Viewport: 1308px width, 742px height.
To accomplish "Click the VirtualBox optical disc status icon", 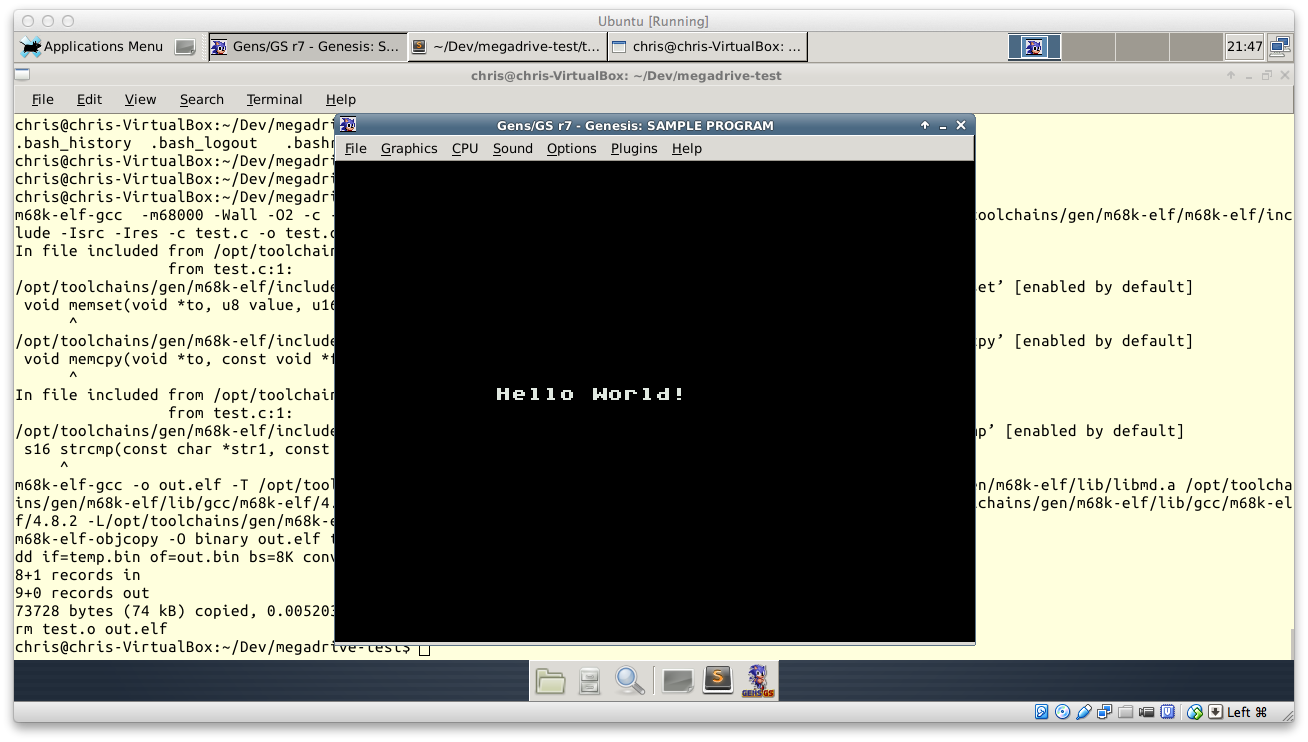I will click(x=1062, y=711).
